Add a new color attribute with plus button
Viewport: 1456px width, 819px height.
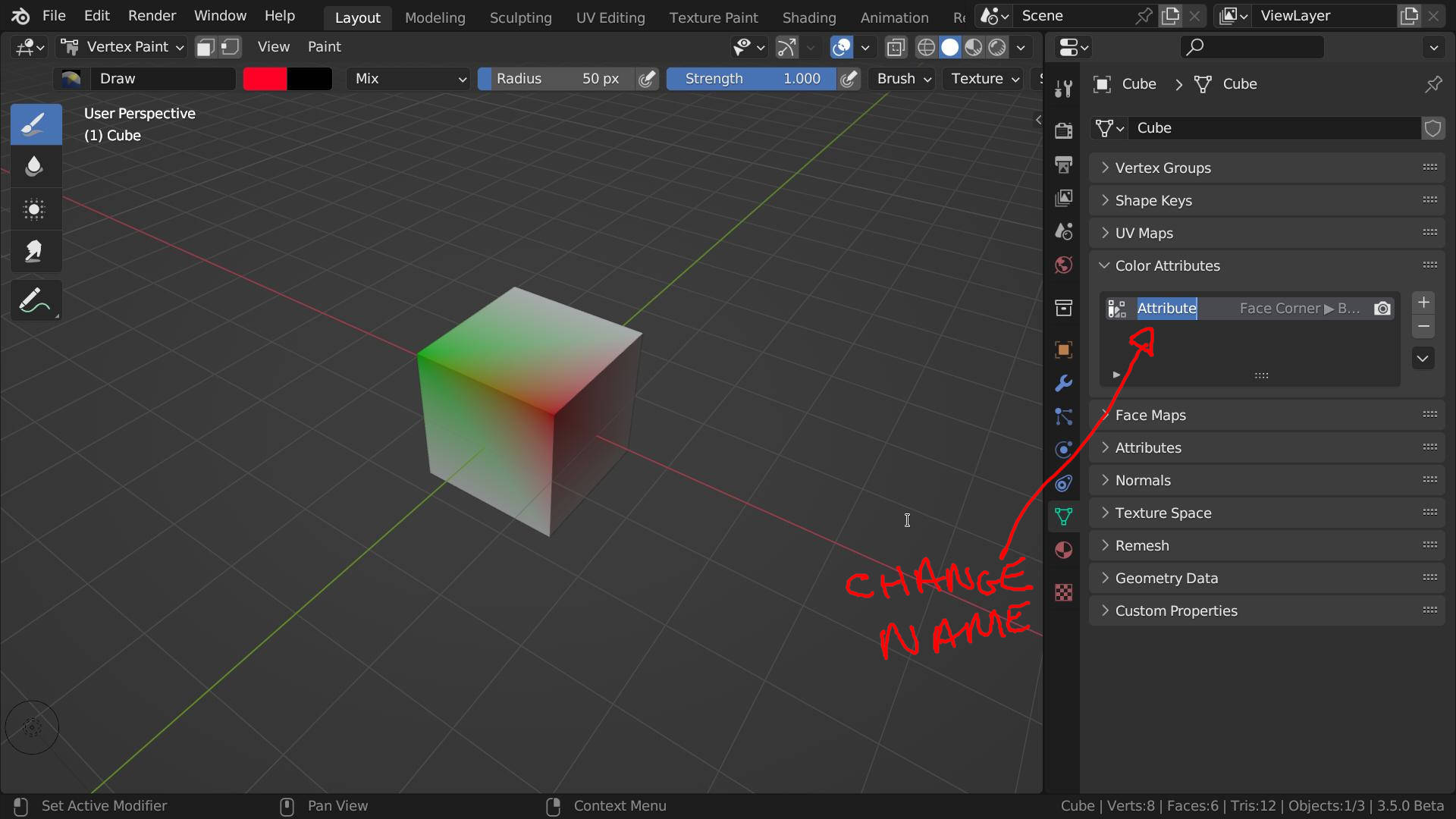[1423, 302]
